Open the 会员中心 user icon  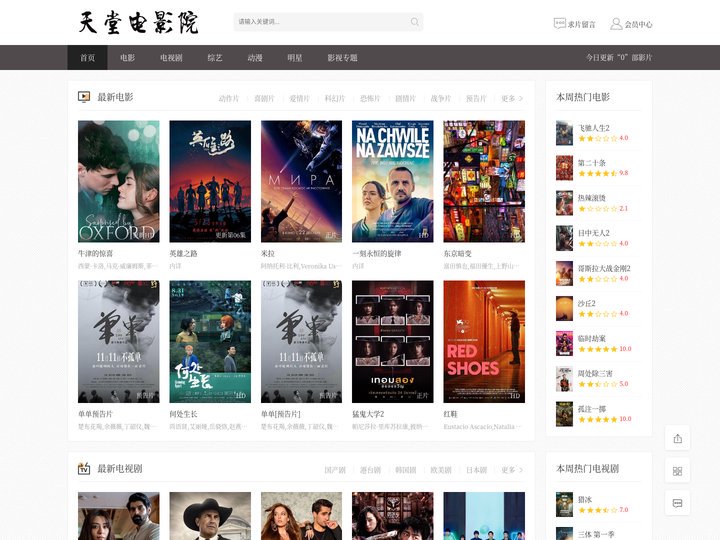[616, 23]
